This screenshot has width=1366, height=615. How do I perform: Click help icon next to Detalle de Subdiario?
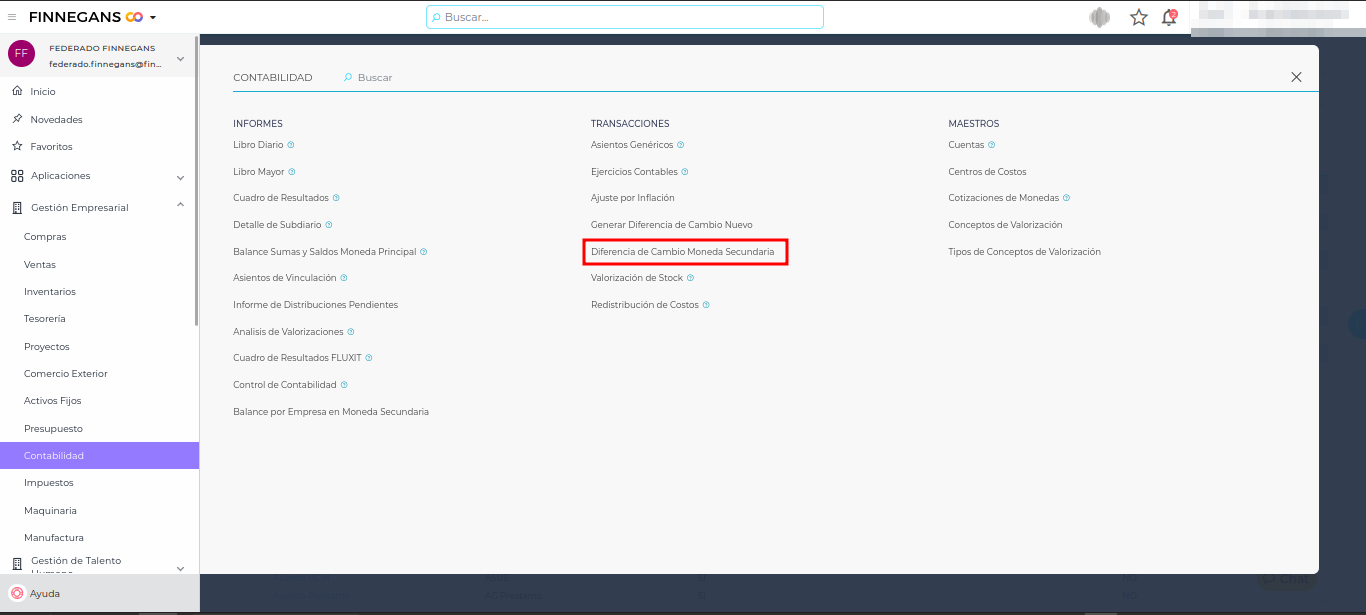tap(329, 225)
